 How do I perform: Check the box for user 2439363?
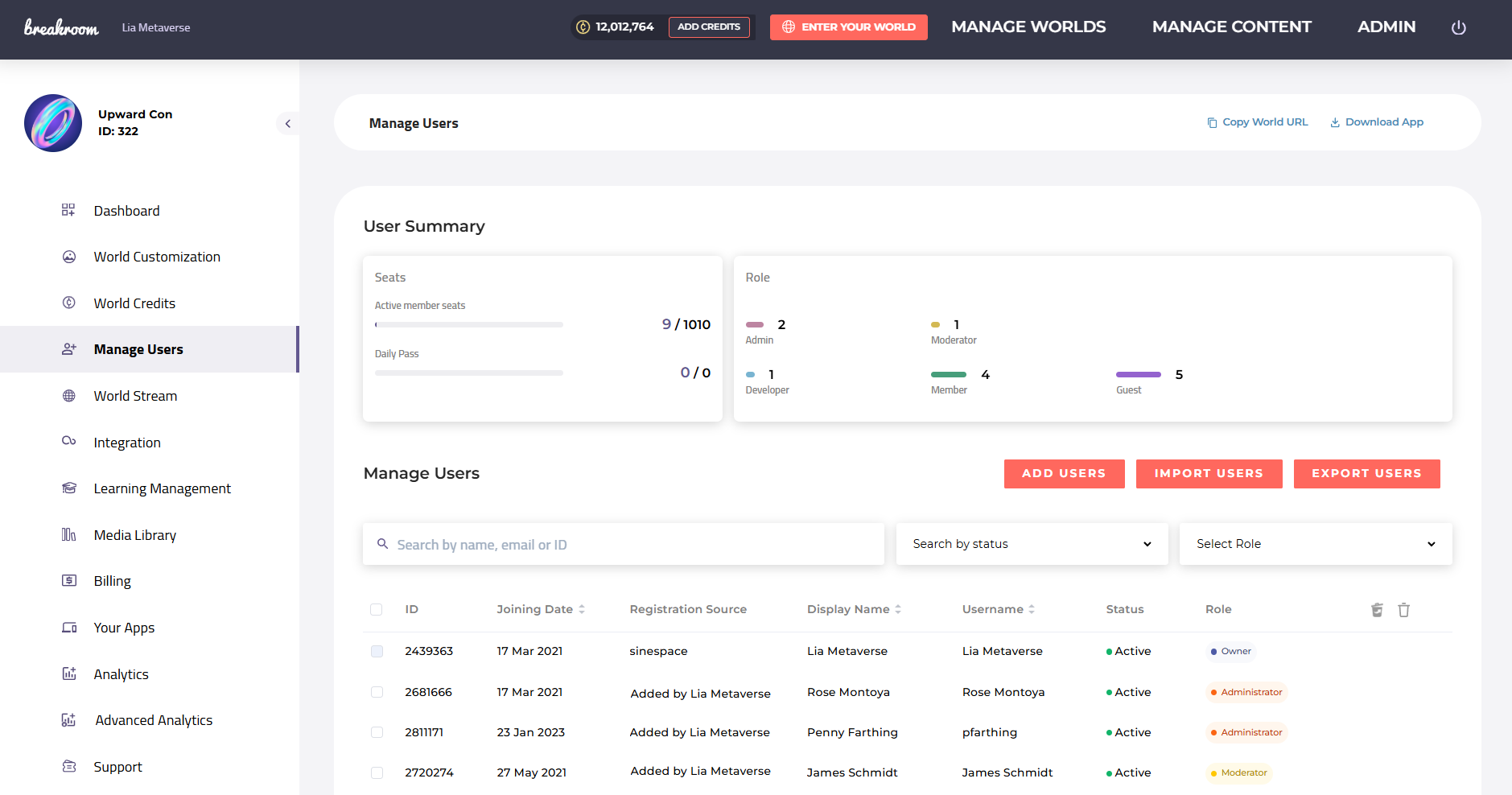coord(377,651)
